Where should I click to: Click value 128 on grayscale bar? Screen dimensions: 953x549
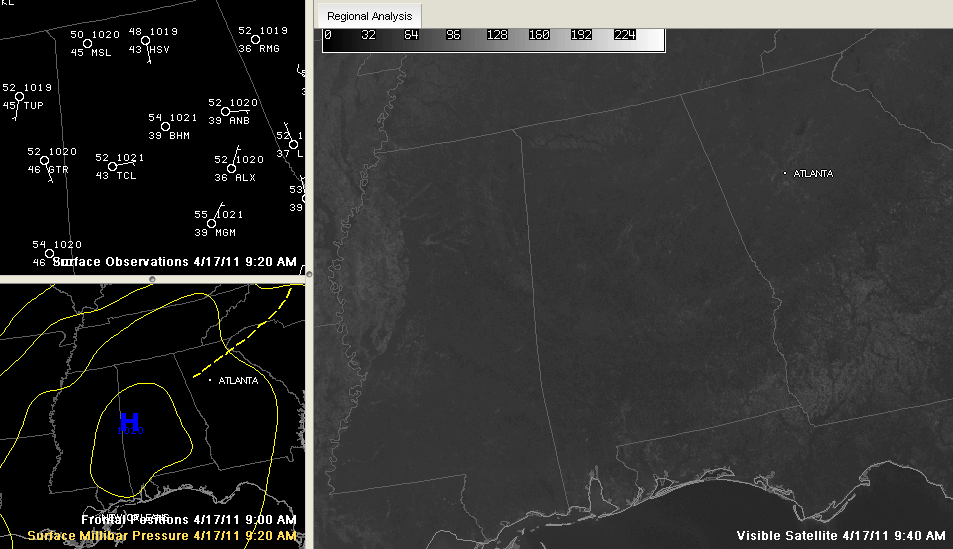(x=497, y=34)
